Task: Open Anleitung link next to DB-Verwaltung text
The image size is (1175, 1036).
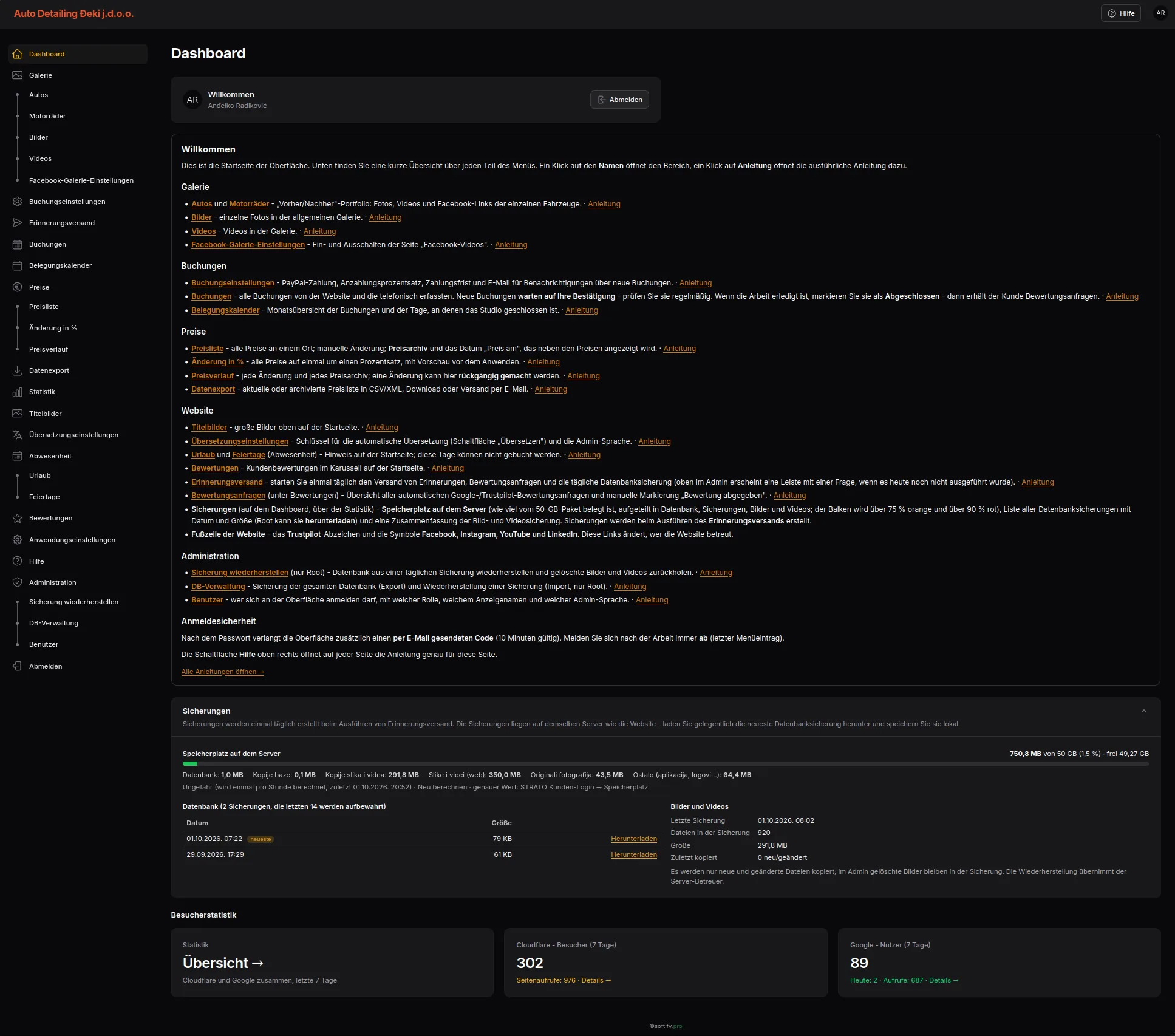Action: click(630, 587)
